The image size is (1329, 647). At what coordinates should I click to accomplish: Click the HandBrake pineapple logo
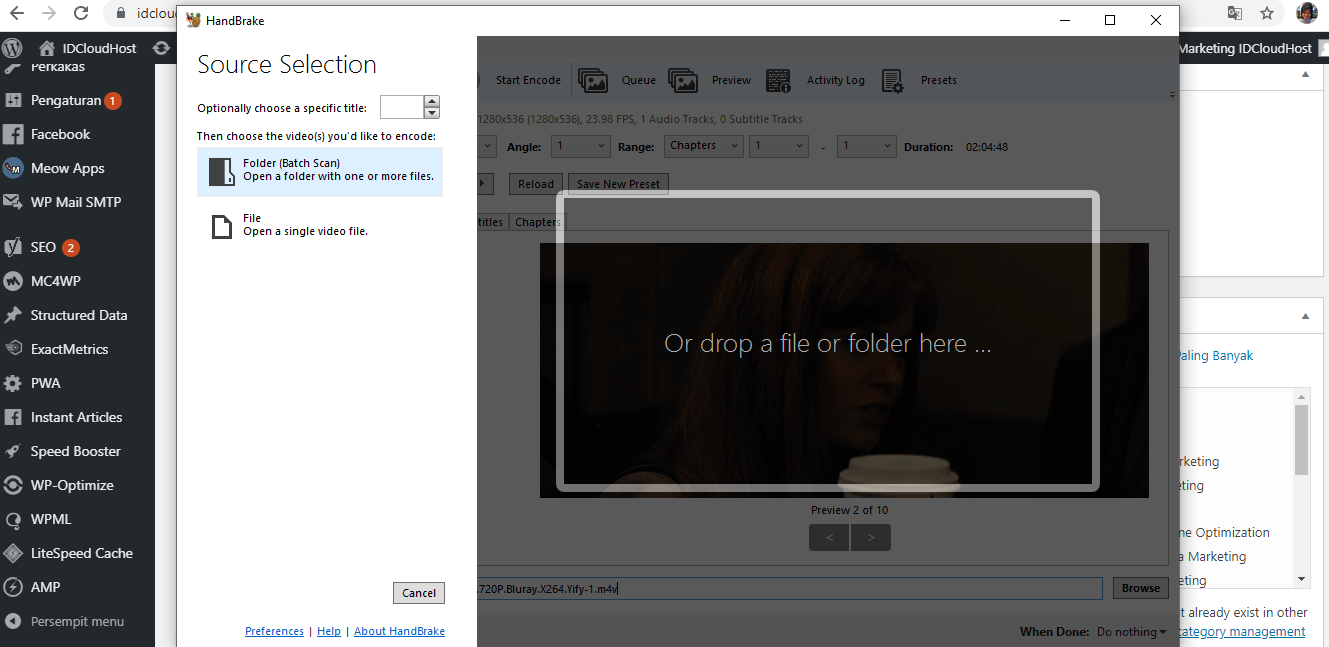tap(192, 20)
